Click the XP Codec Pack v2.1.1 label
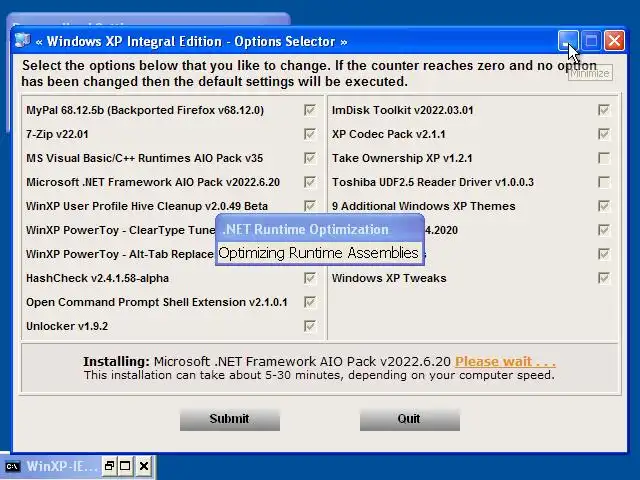Viewport: 640px width, 480px height. click(389, 134)
